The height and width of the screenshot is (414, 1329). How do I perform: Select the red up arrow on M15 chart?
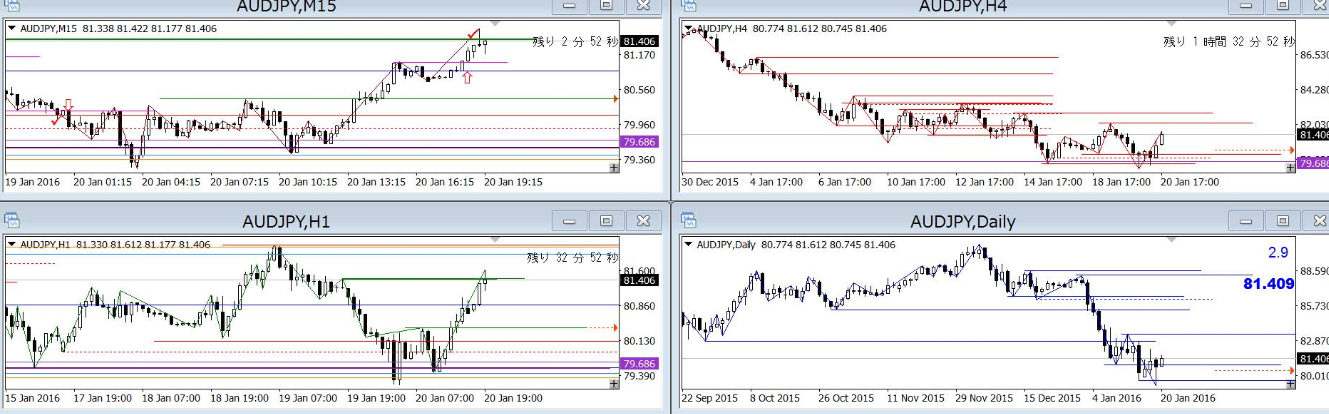coord(467,78)
